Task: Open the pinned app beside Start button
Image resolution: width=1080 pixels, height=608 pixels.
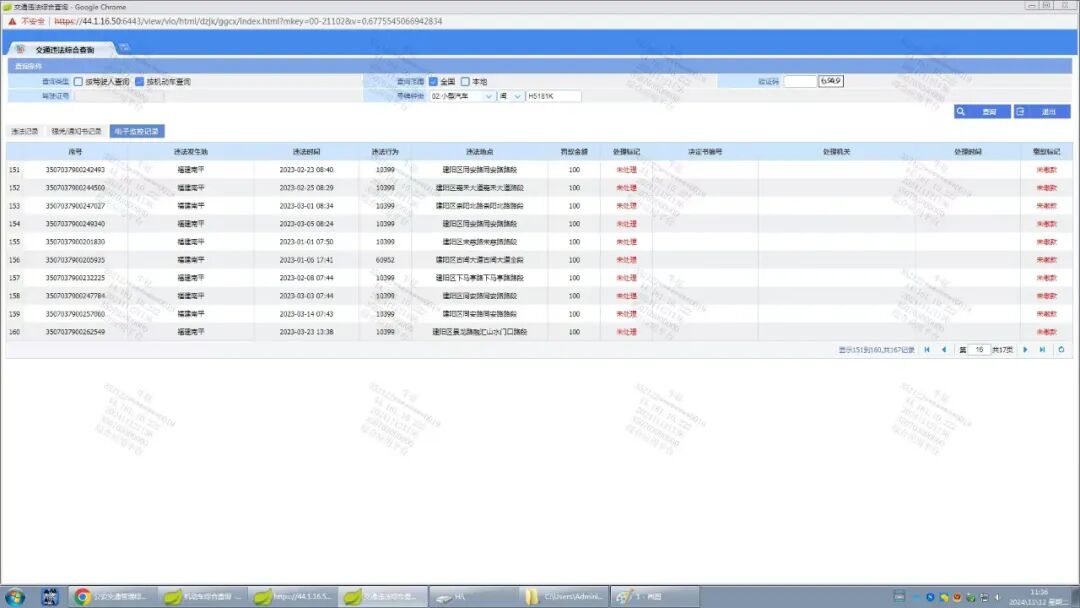Action: pos(49,596)
